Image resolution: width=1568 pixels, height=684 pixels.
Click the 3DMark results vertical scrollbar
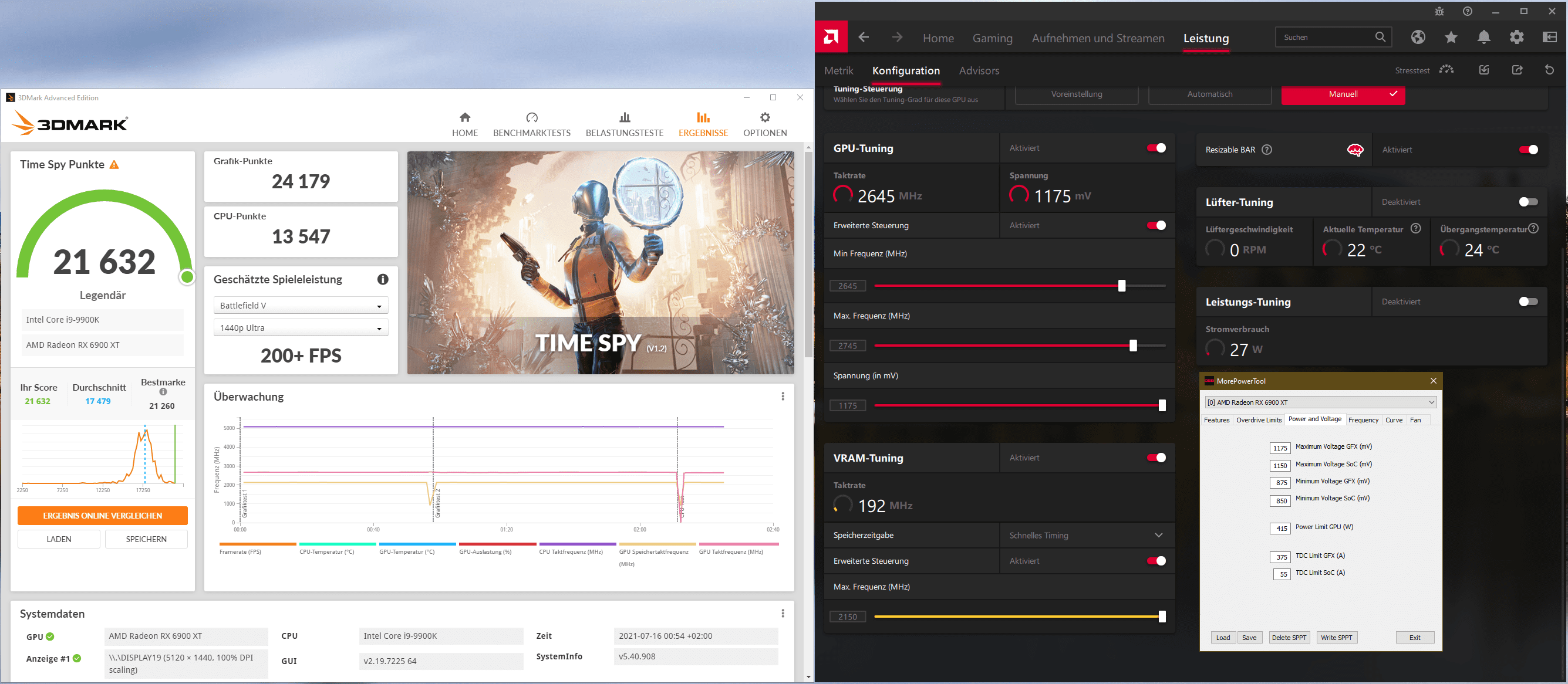[x=808, y=255]
